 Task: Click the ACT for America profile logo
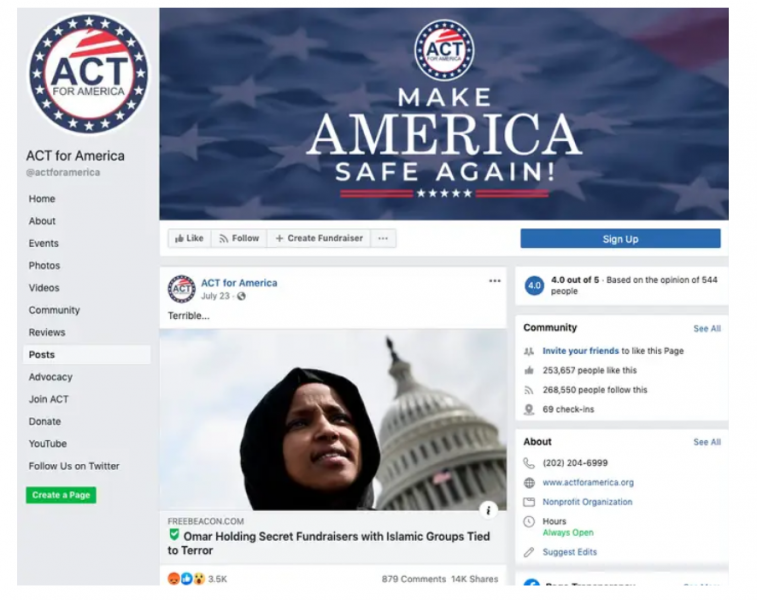pos(88,74)
